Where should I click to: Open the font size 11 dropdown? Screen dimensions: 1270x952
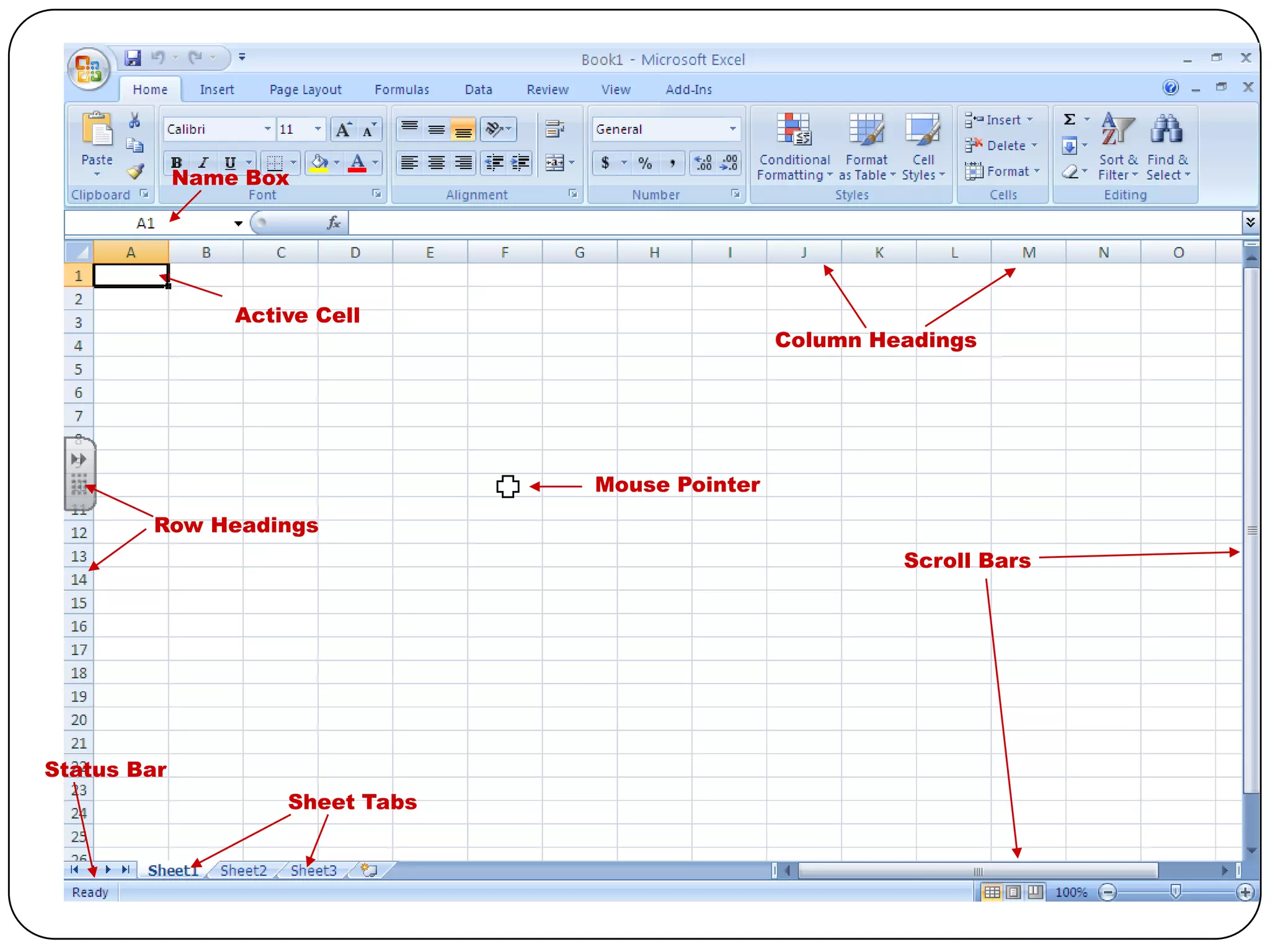coord(317,129)
